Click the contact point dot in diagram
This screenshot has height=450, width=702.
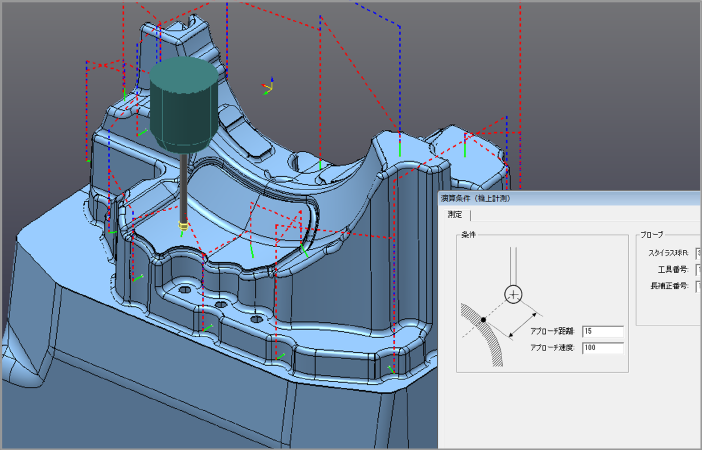(484, 320)
